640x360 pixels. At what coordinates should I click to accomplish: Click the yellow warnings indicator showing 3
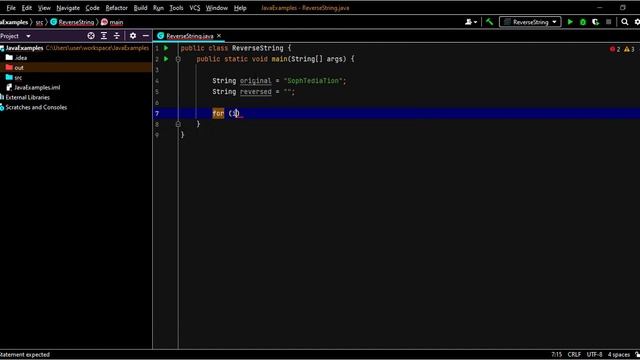[629, 49]
